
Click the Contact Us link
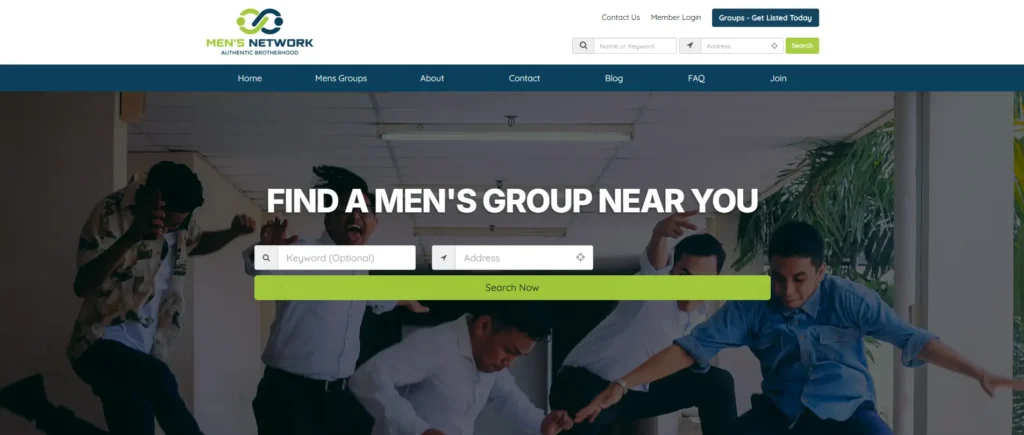point(620,18)
